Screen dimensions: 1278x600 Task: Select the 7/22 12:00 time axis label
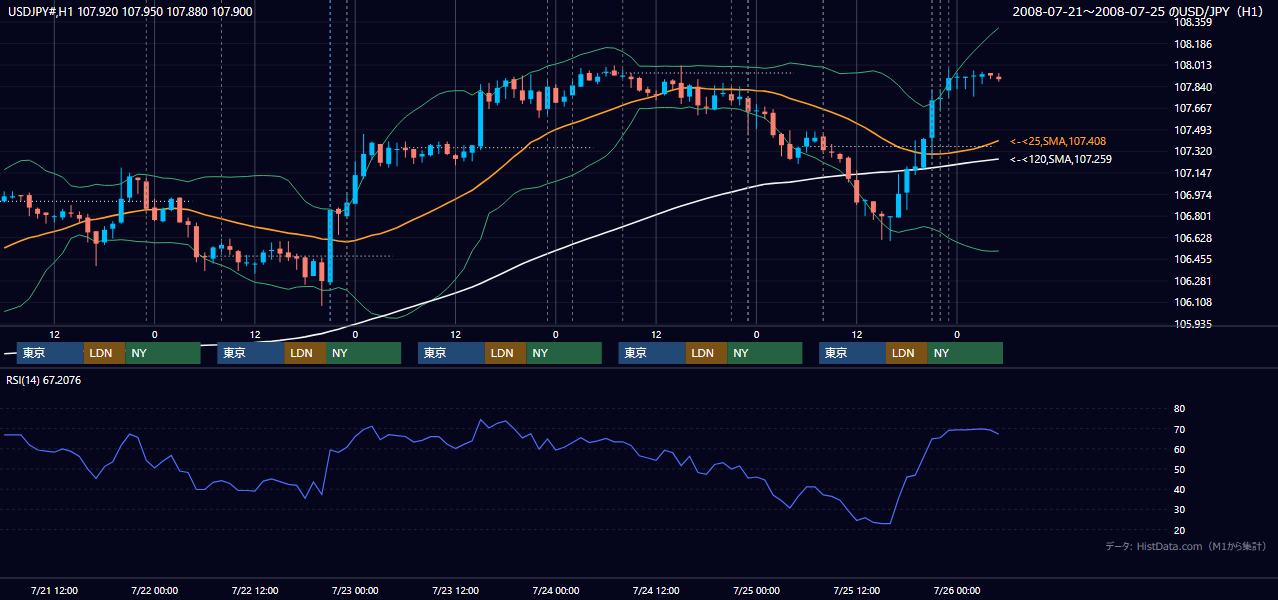[254, 590]
